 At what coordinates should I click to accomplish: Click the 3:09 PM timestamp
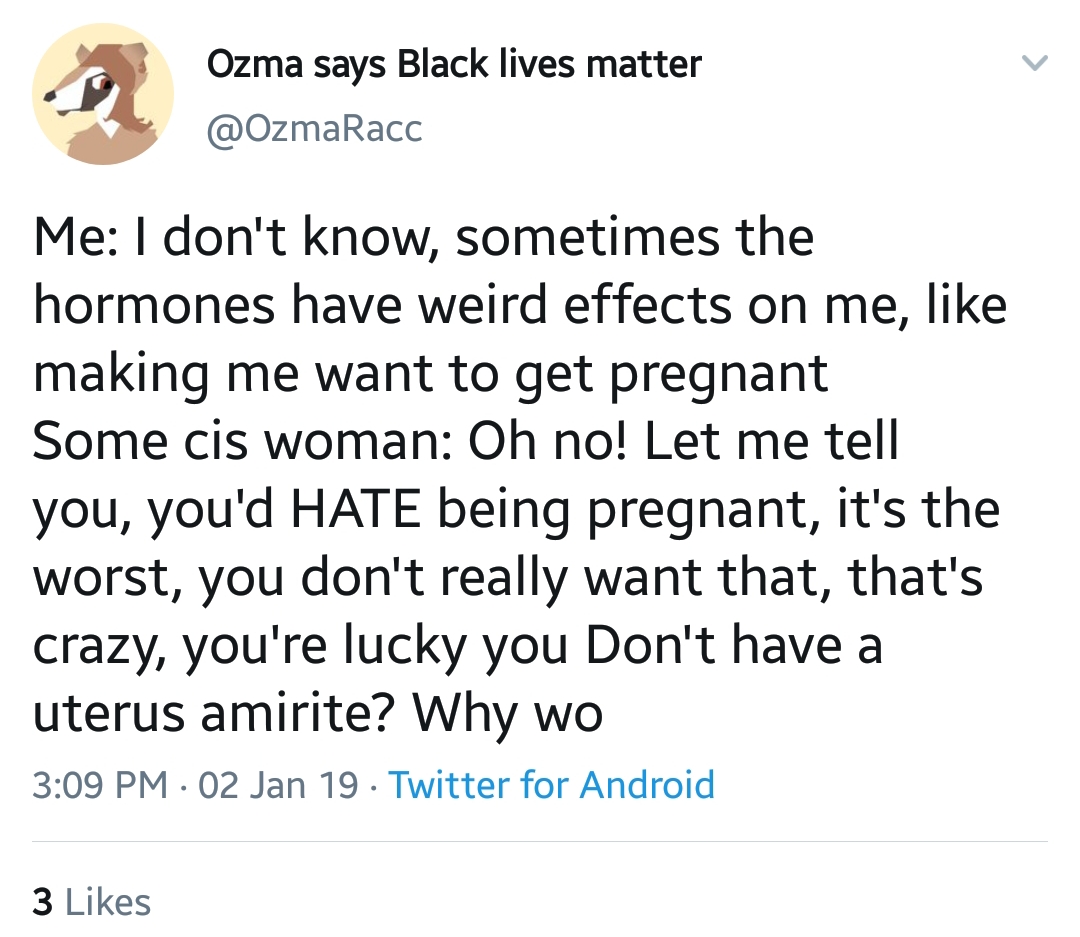pyautogui.click(x=100, y=785)
